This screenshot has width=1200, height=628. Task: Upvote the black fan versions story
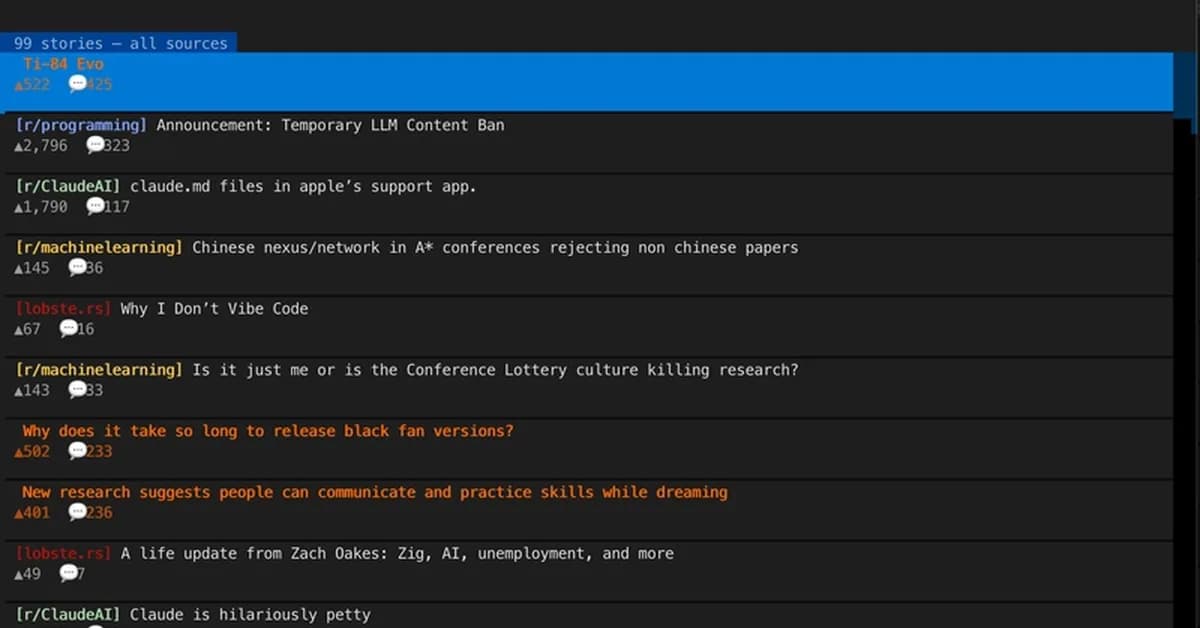19,452
